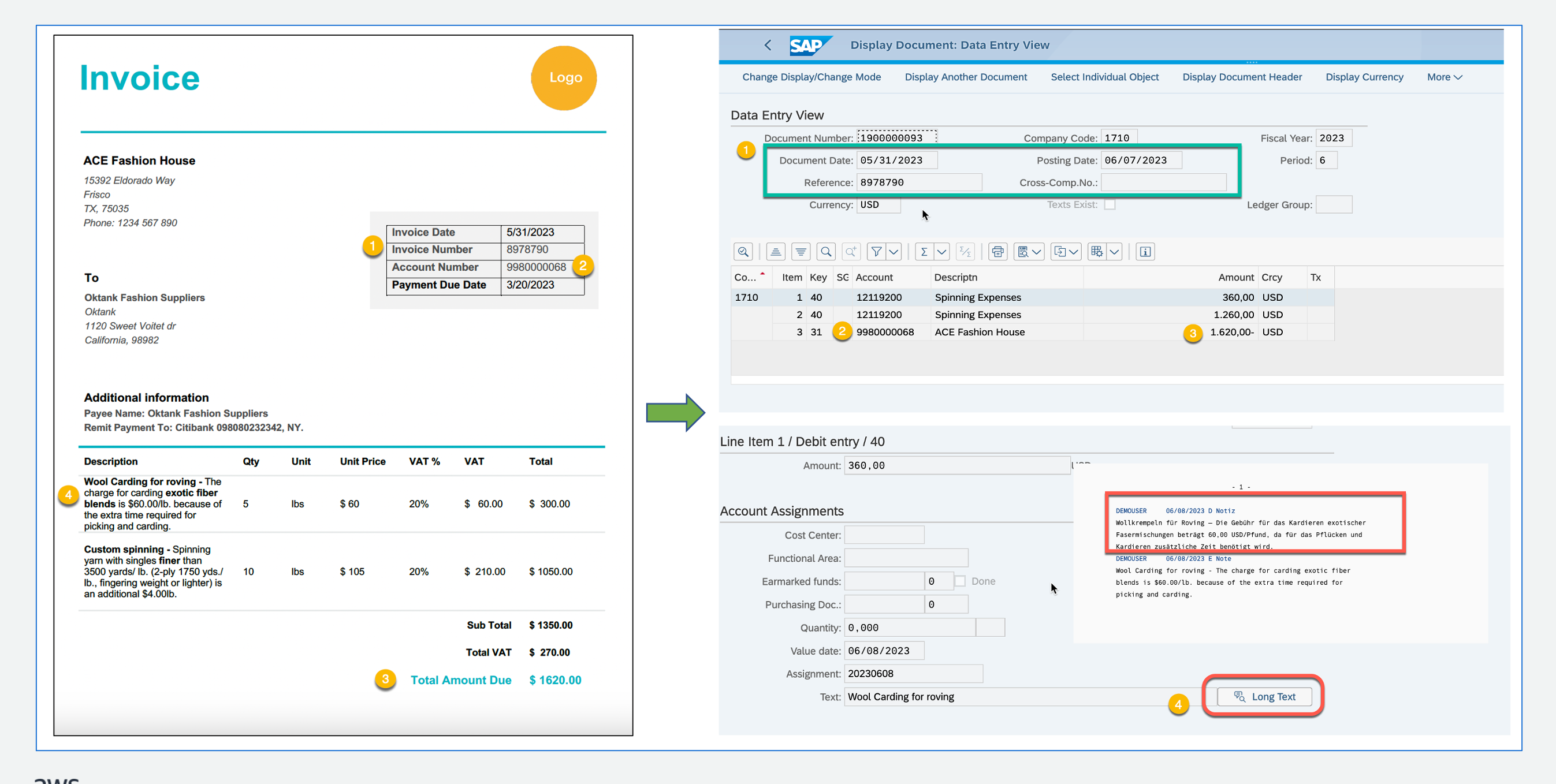Image resolution: width=1556 pixels, height=784 pixels.
Task: Sort line items descending
Action: click(x=801, y=252)
